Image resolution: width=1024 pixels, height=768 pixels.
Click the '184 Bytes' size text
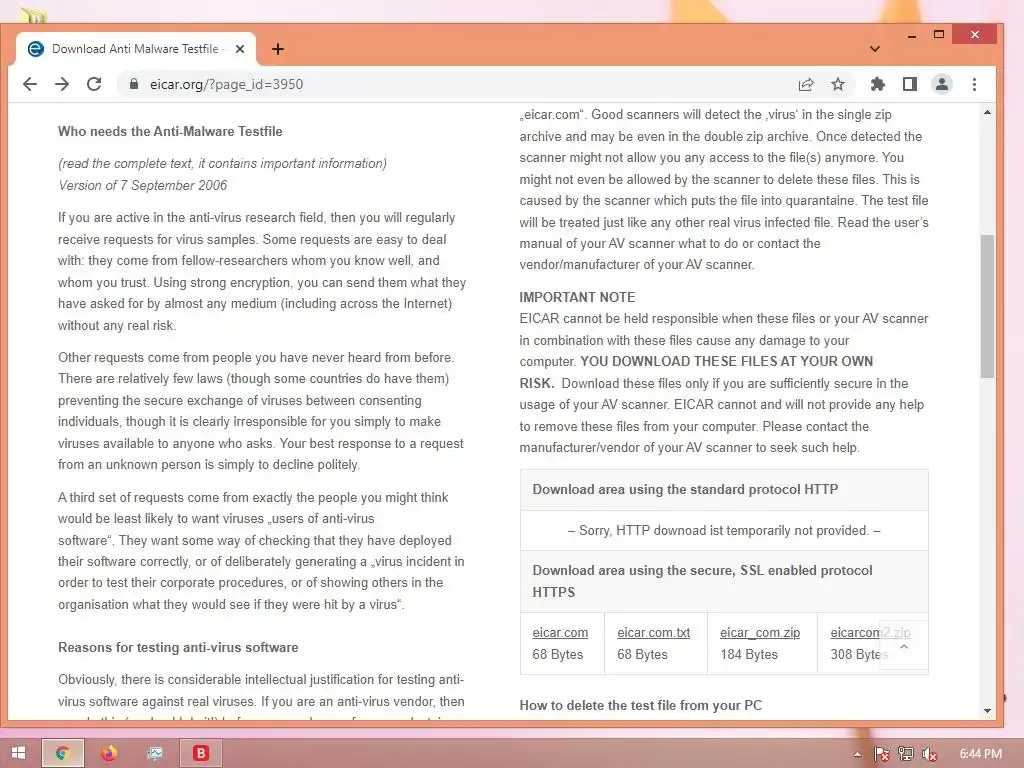(749, 654)
